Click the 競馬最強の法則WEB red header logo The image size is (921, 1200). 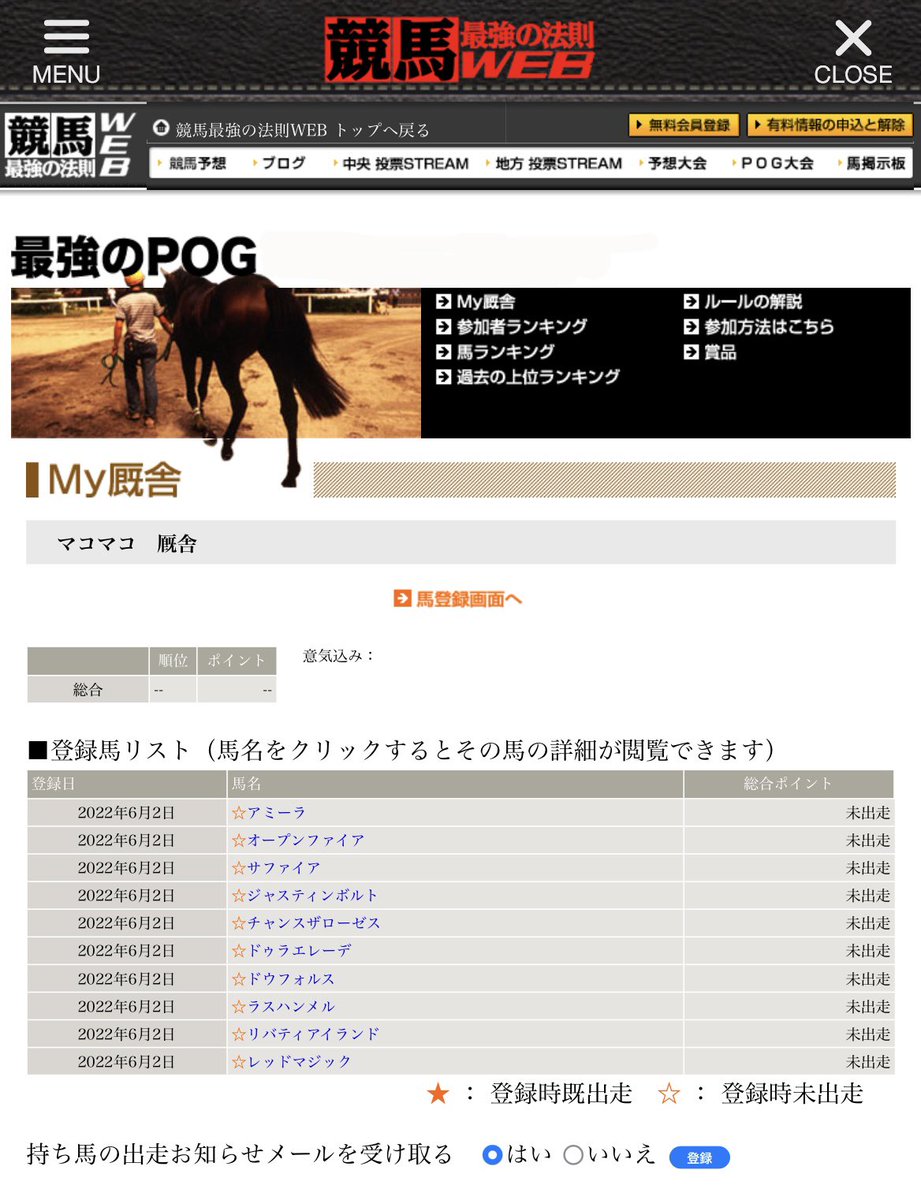pos(459,49)
